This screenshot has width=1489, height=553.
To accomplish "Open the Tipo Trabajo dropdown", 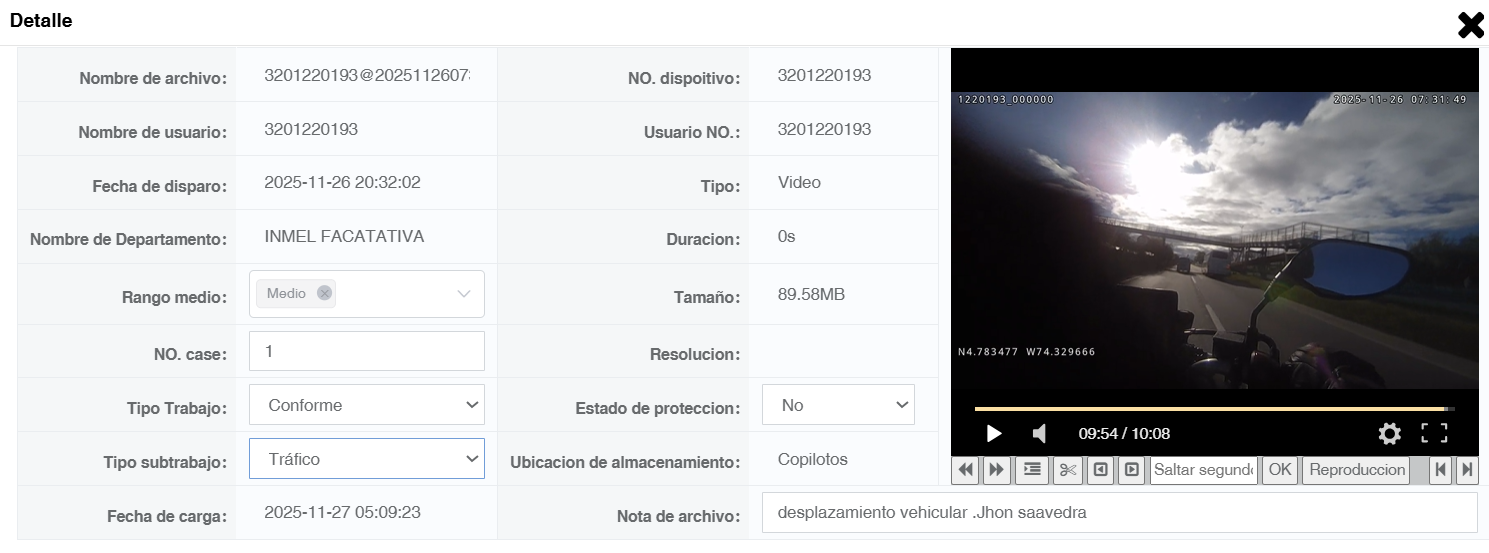I will tap(367, 405).
